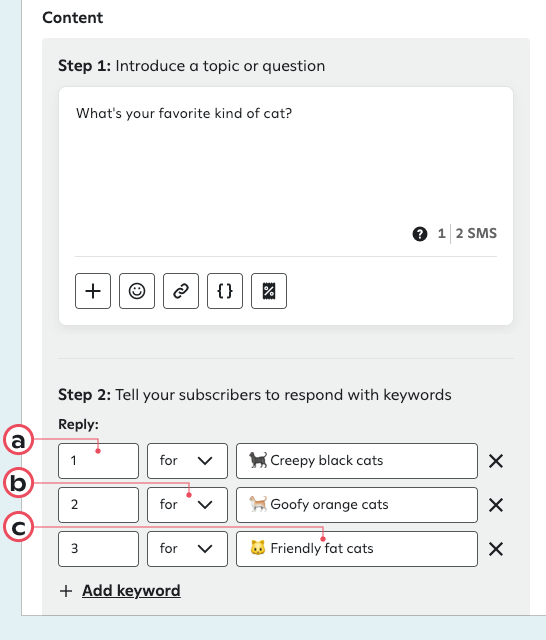Open the SMS count help question icon
The height and width of the screenshot is (640, 546).
point(420,234)
